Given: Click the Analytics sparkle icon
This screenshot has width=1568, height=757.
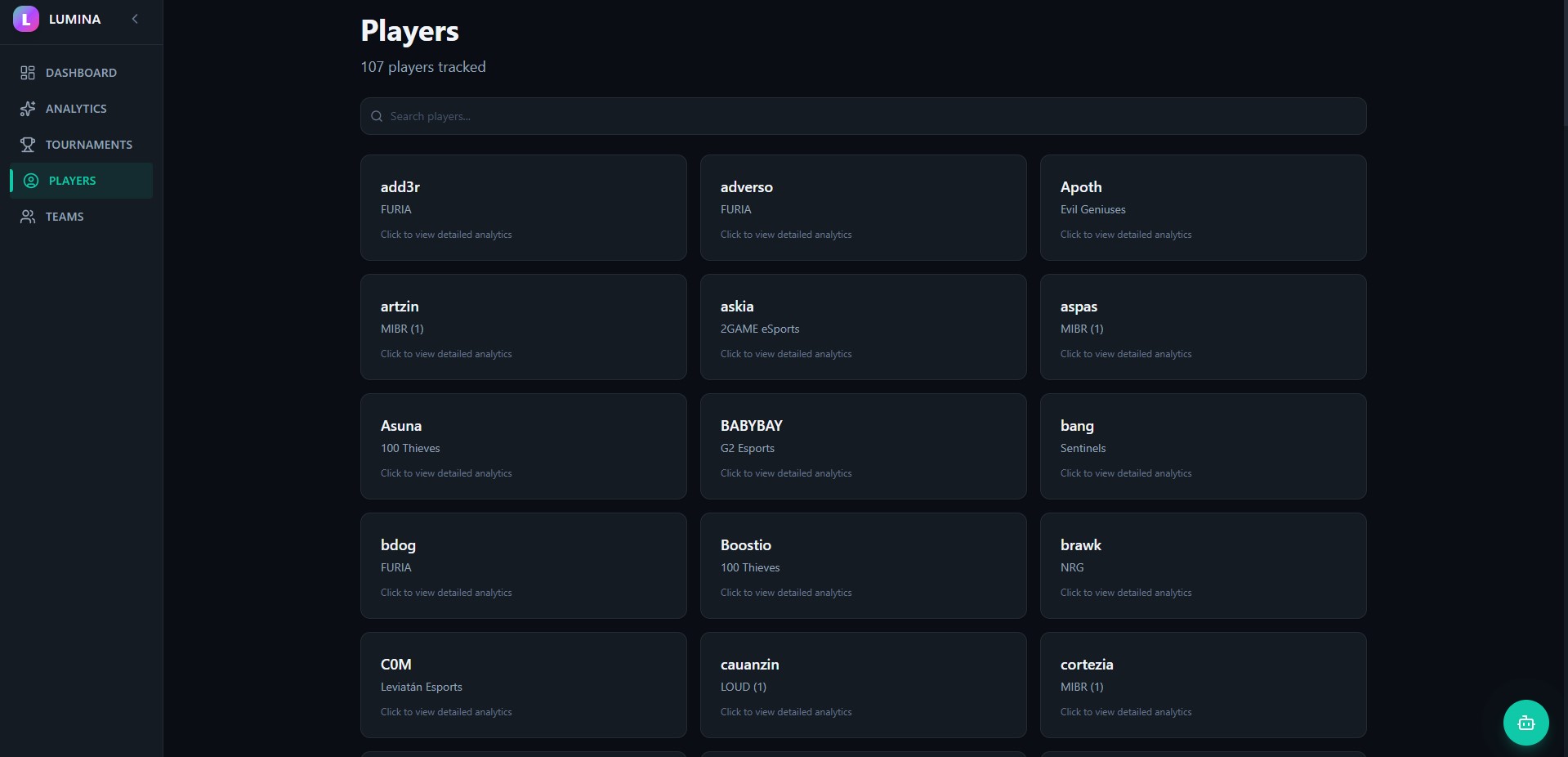Looking at the screenshot, I should (28, 109).
